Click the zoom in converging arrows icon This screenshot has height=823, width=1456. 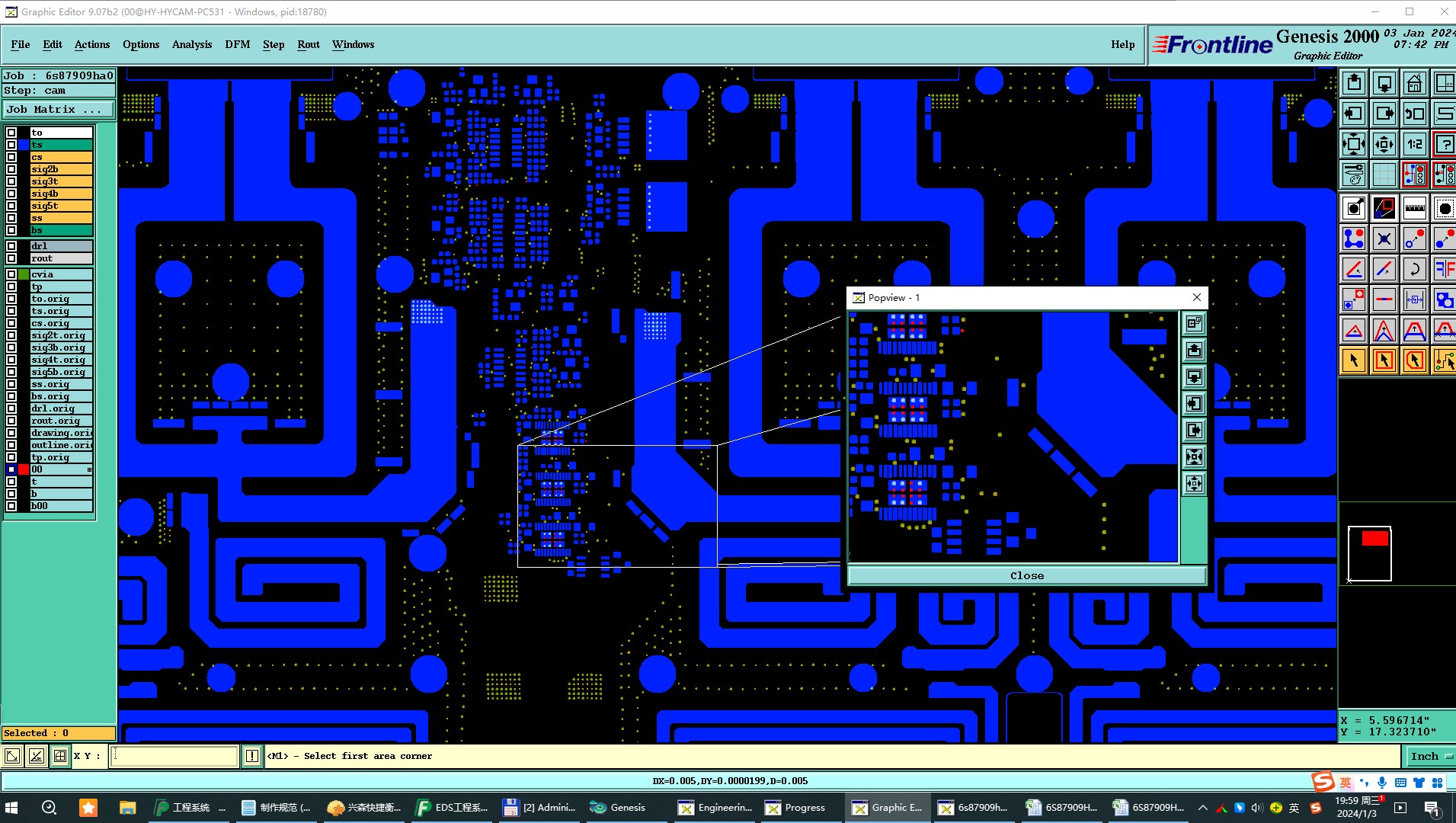[x=1354, y=144]
